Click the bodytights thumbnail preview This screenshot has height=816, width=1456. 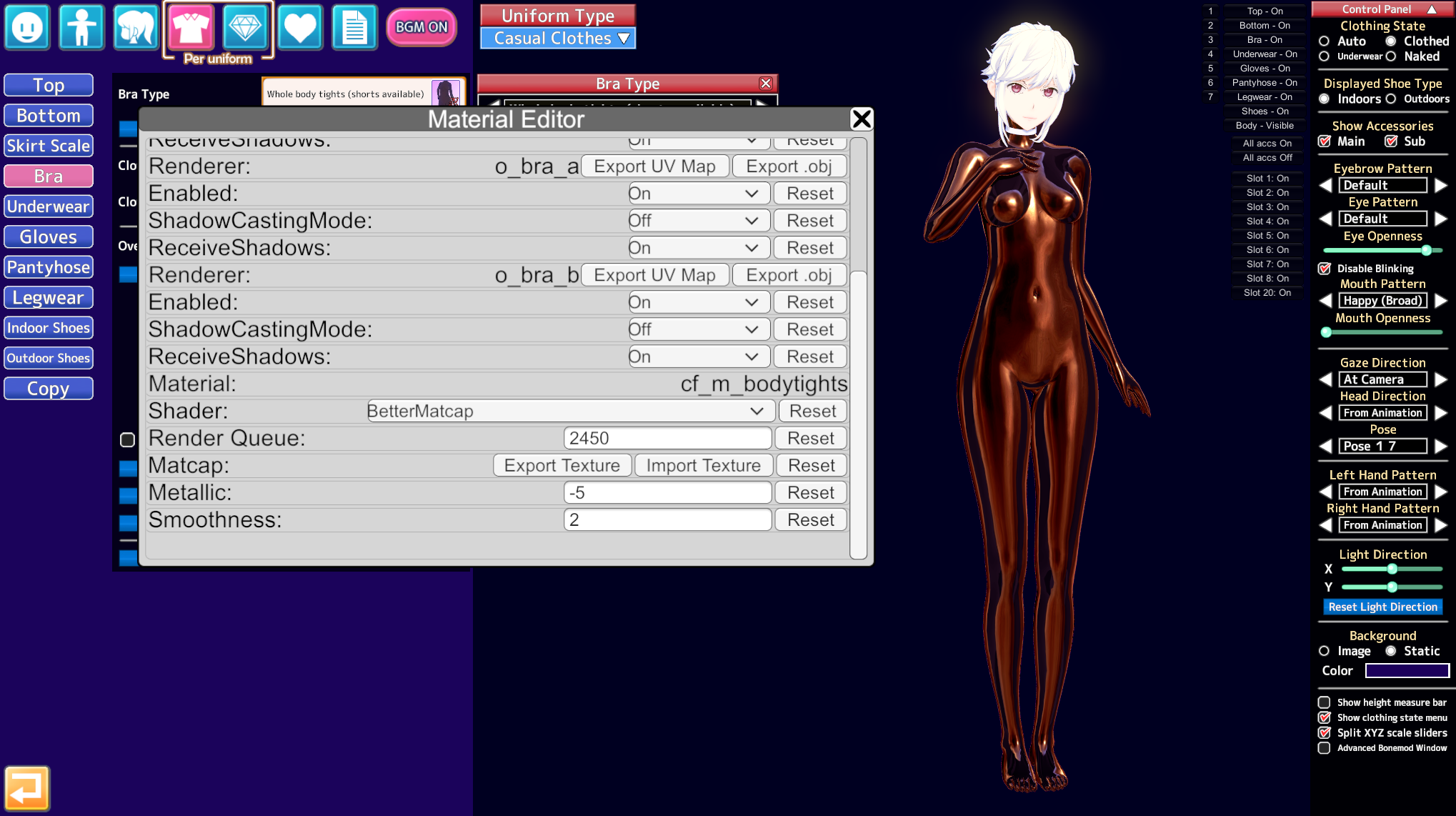(446, 93)
